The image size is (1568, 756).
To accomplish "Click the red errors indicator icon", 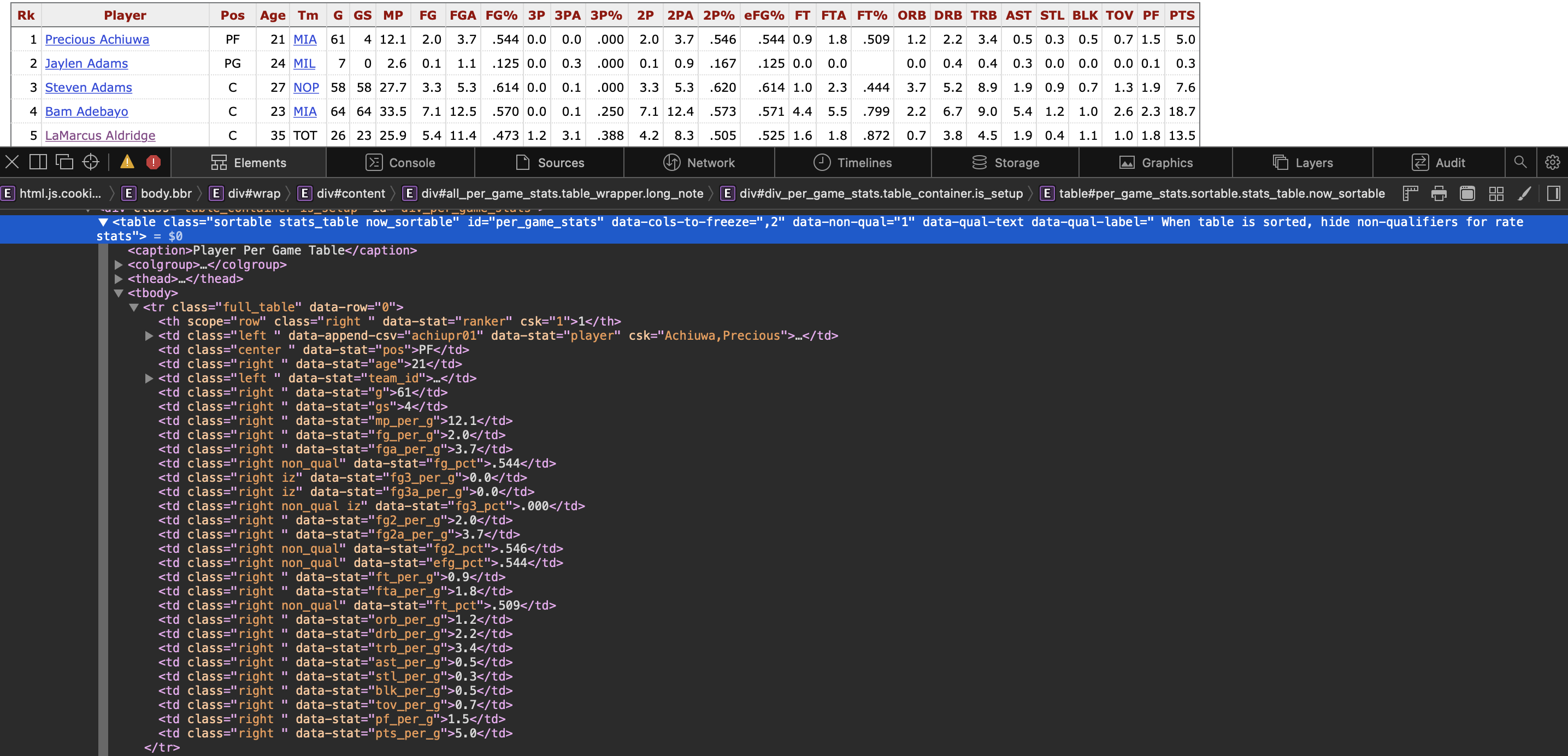I will click(x=154, y=162).
